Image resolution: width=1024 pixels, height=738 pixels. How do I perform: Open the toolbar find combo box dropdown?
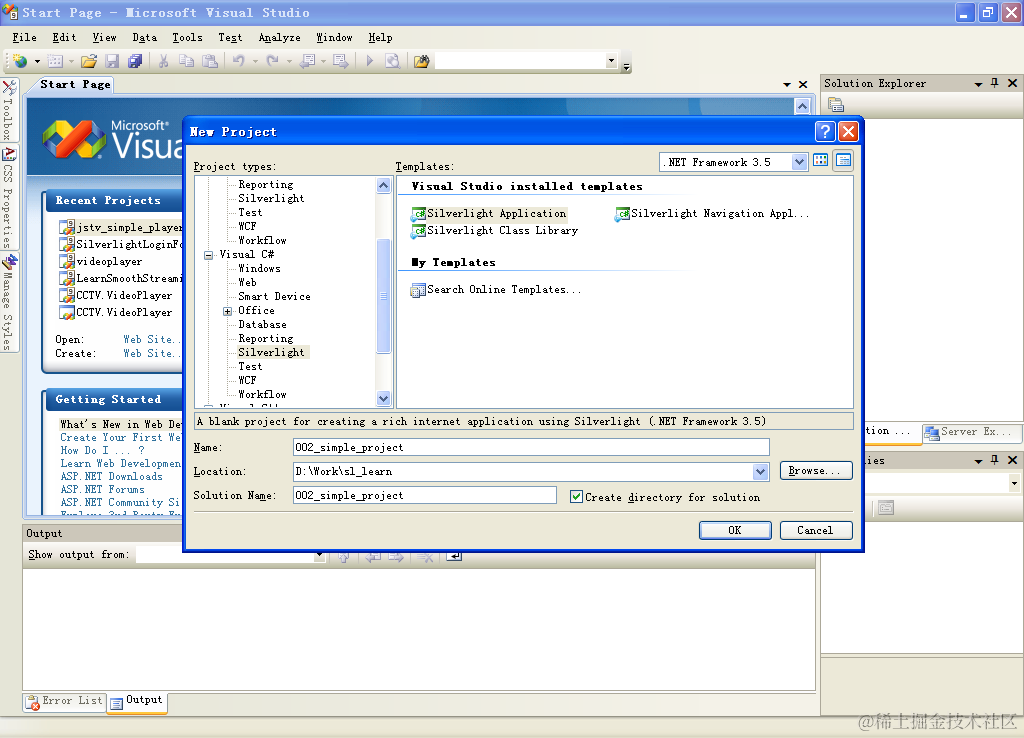[611, 61]
